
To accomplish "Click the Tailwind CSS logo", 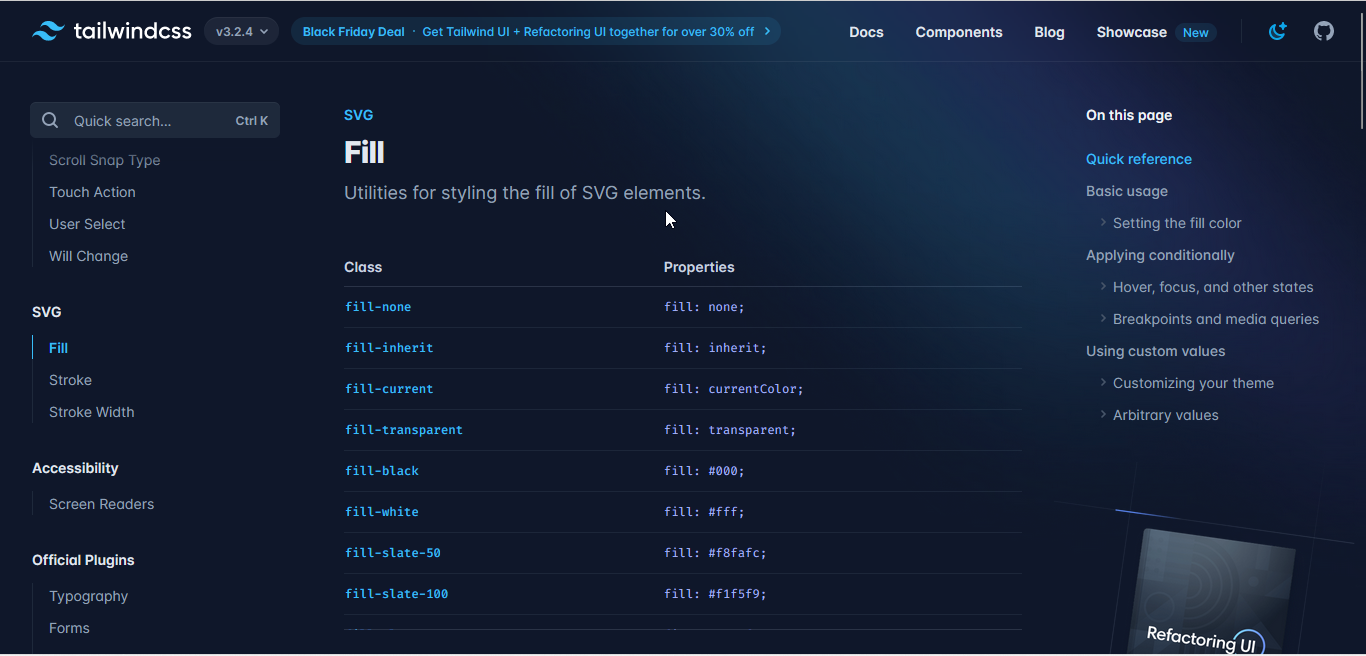I will click(111, 31).
